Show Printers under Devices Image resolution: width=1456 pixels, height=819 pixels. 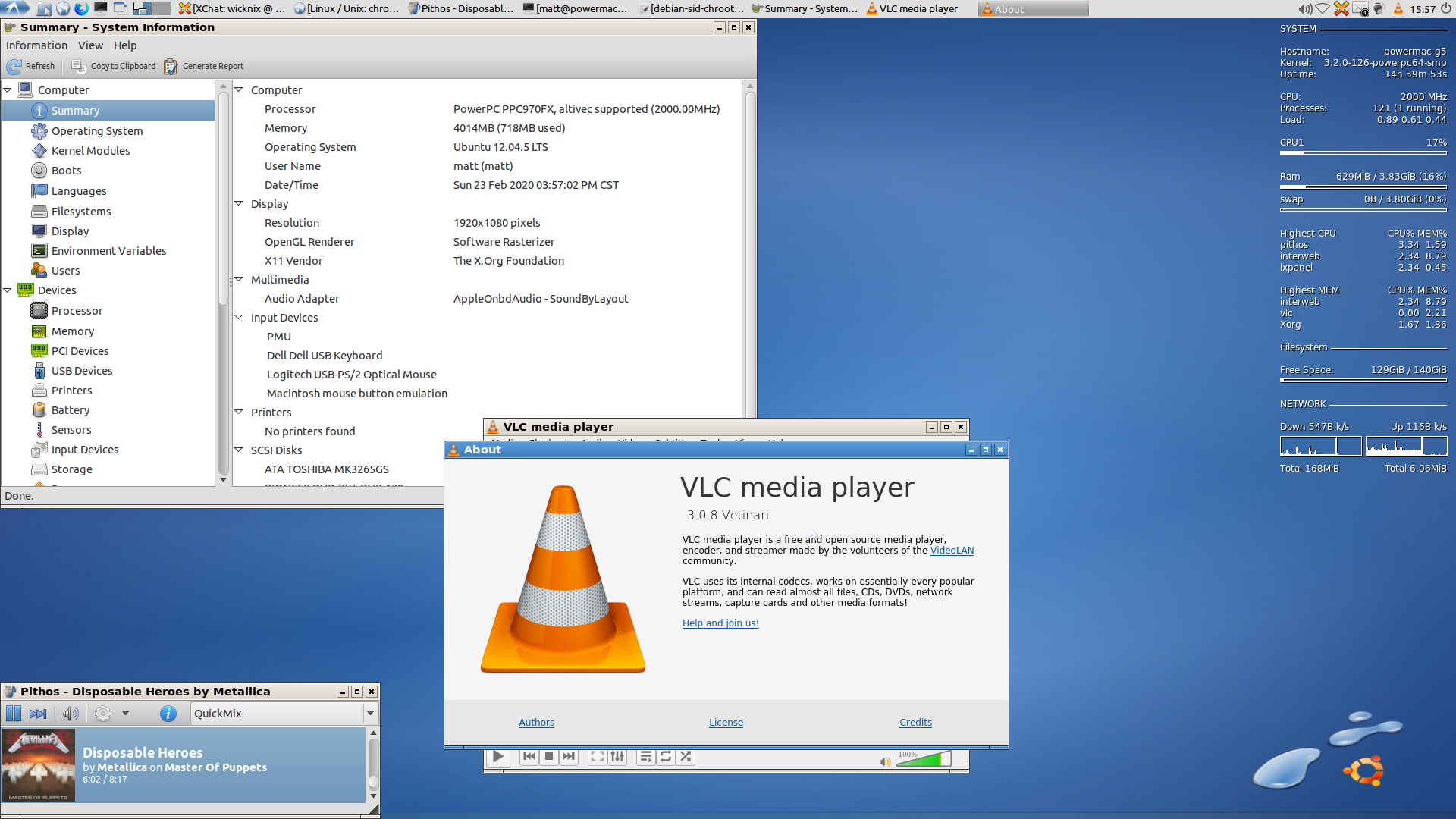point(71,390)
